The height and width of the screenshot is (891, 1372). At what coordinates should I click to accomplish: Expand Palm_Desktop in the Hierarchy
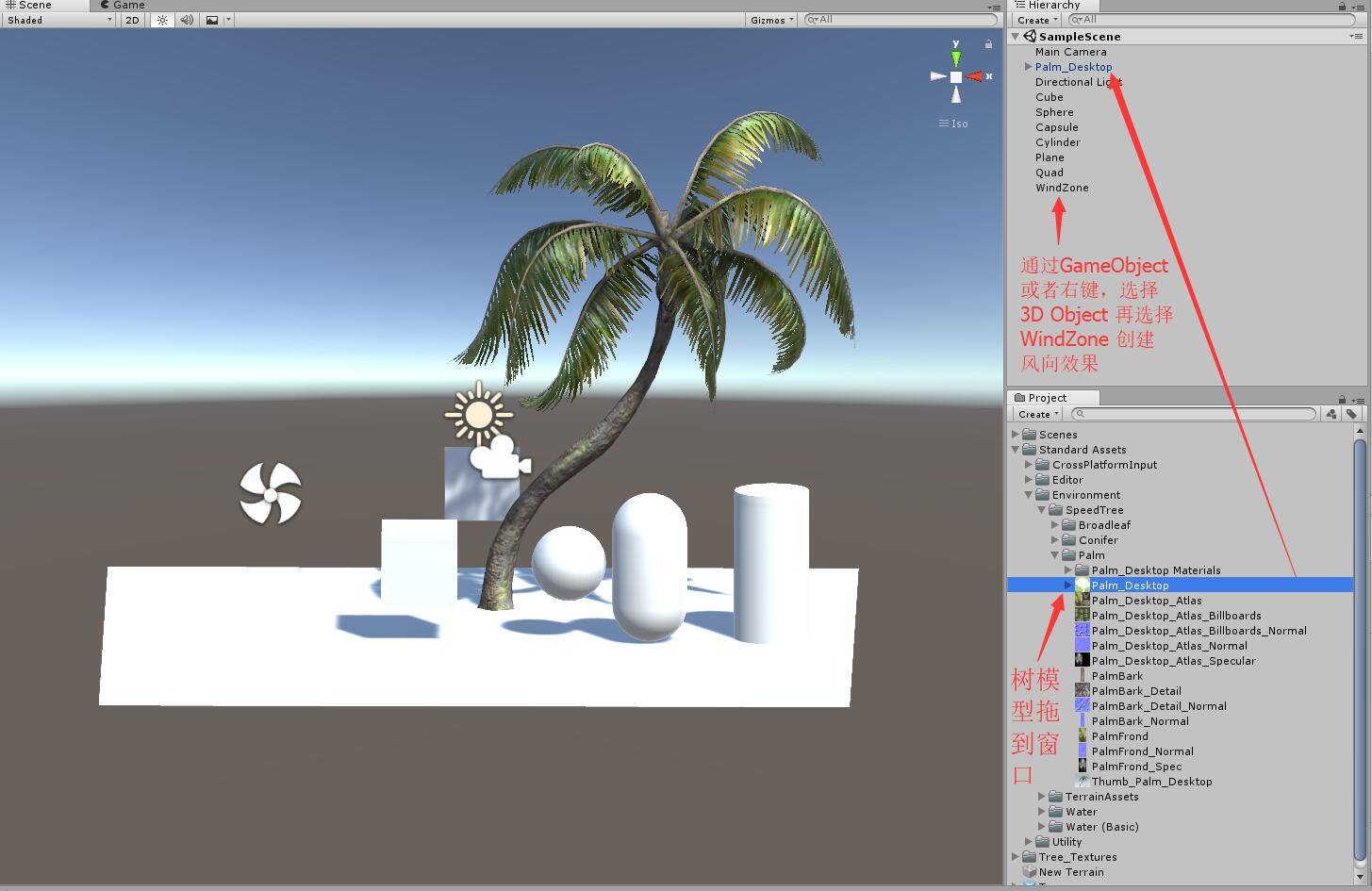tap(1028, 67)
